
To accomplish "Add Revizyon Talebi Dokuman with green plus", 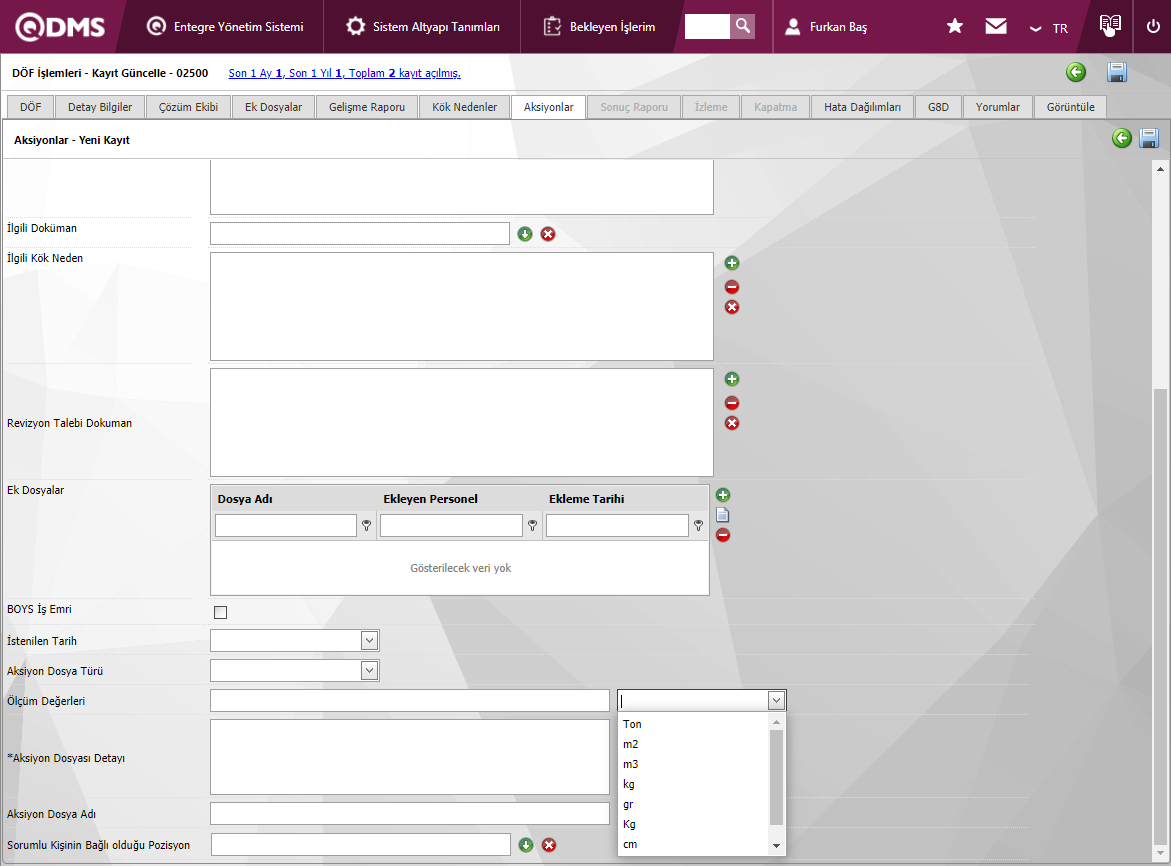I will point(732,379).
